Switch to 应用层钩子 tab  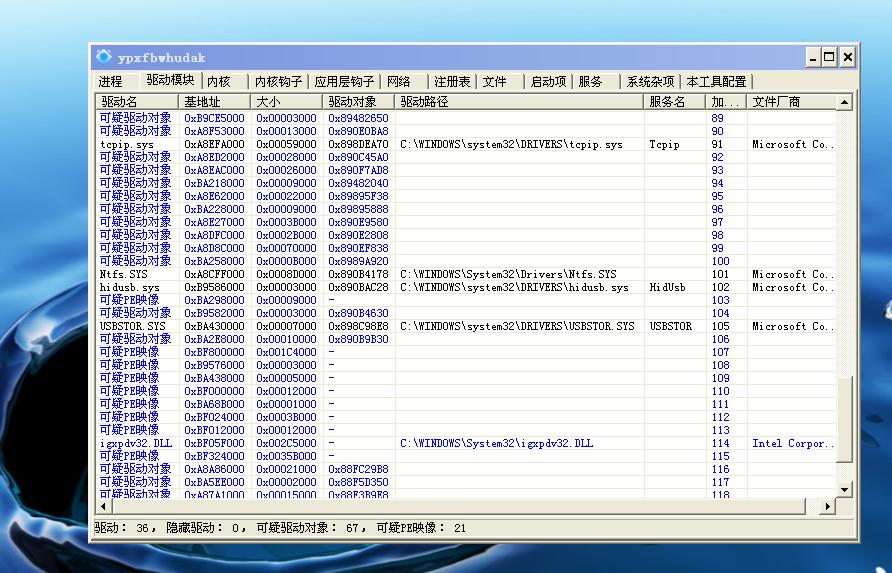pos(344,81)
